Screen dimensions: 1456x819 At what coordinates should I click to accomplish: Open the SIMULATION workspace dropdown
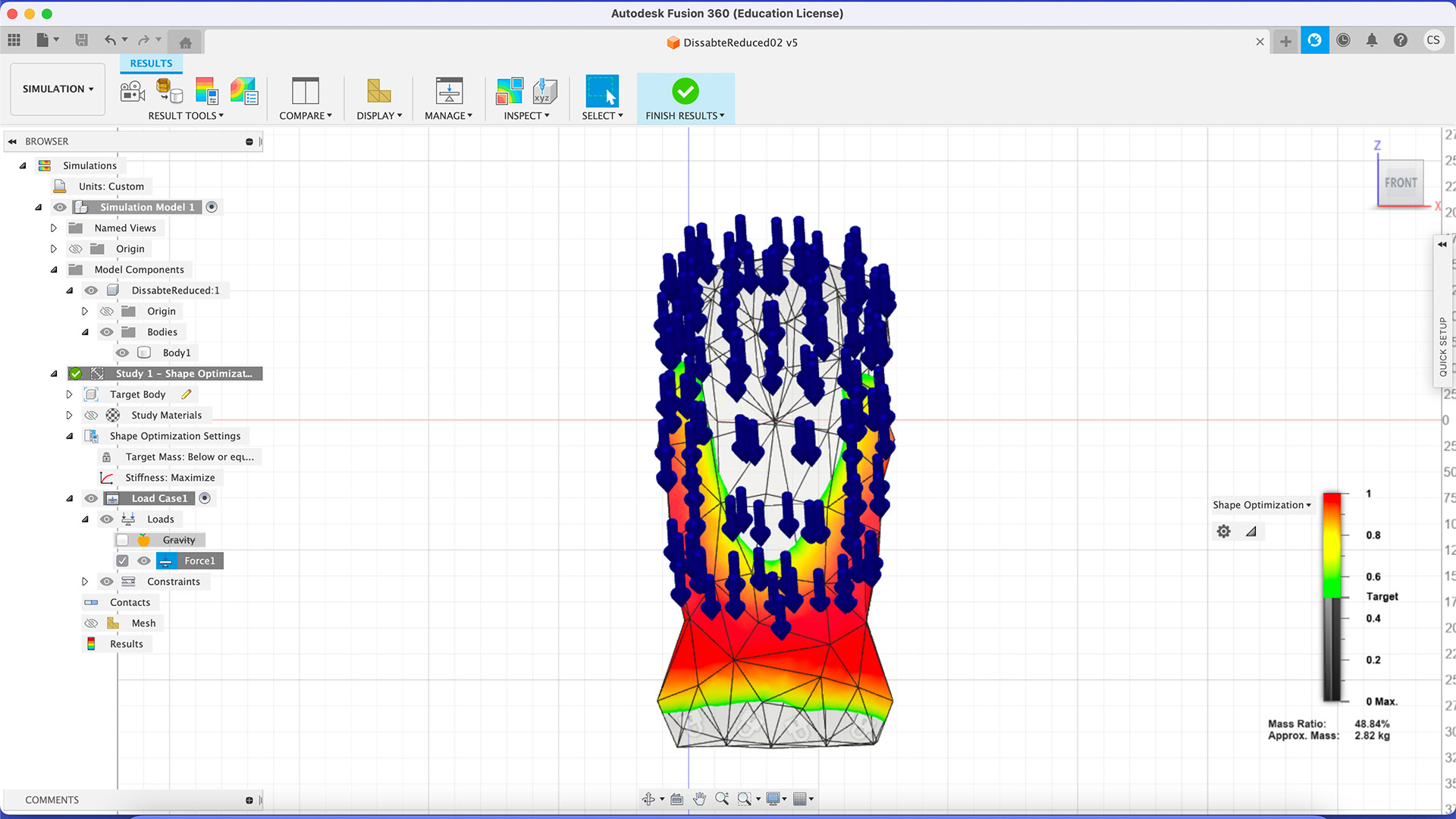coord(58,89)
